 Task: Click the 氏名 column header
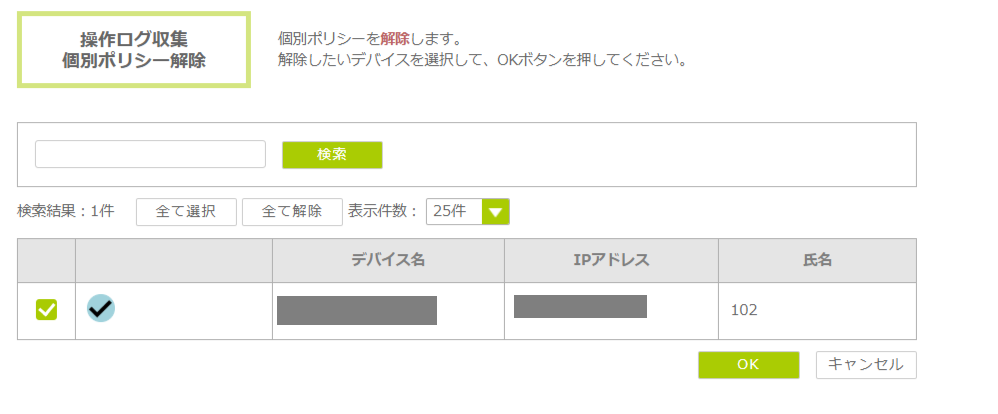[817, 260]
